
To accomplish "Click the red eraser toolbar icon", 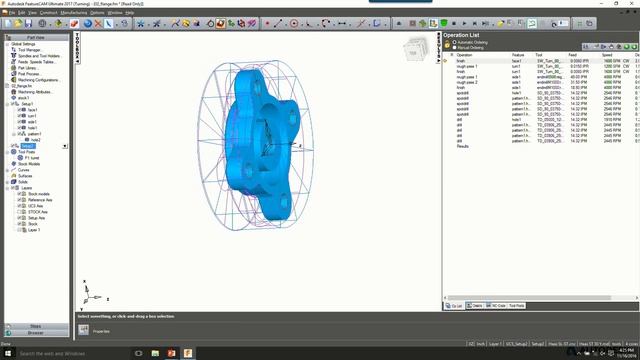I will click(x=74, y=24).
